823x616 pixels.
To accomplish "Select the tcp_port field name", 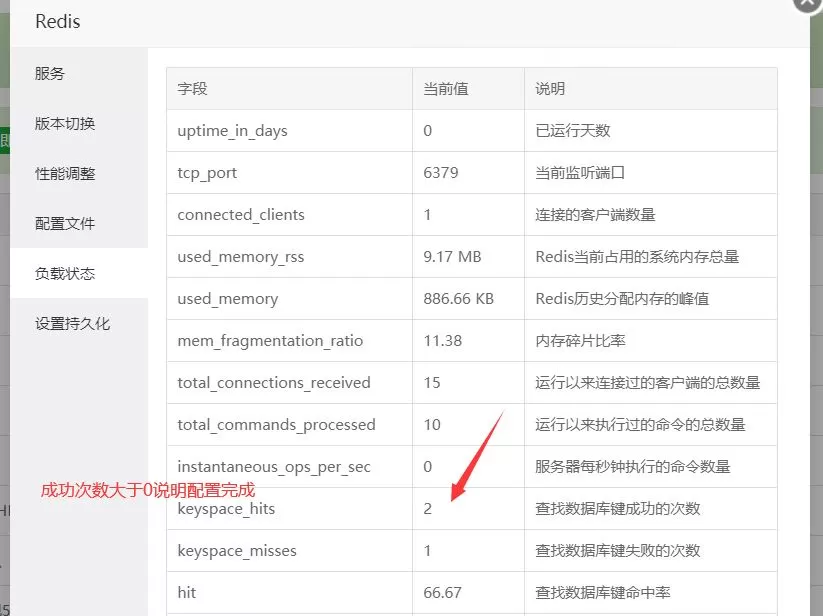I will [207, 173].
